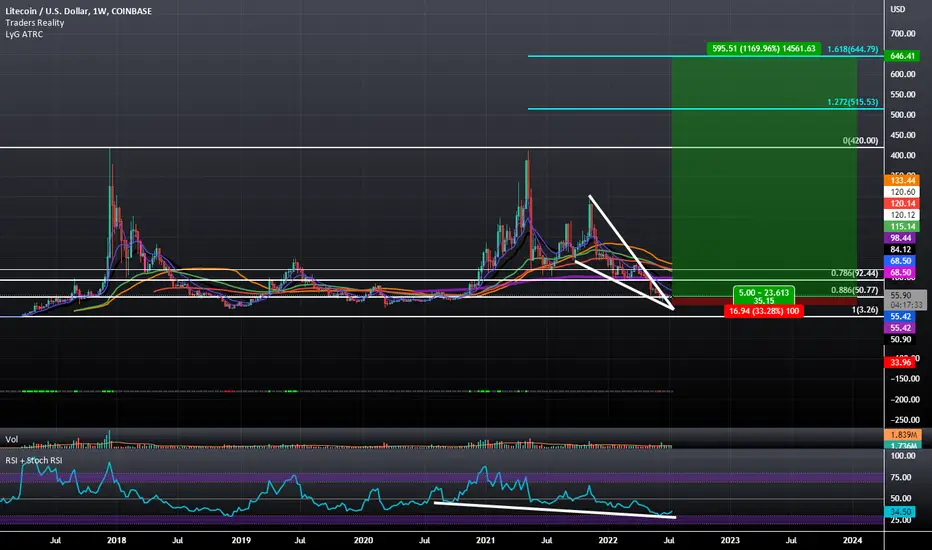Click the 450.00 price axis value
Viewport: 932px width, 550px height.
click(903, 135)
